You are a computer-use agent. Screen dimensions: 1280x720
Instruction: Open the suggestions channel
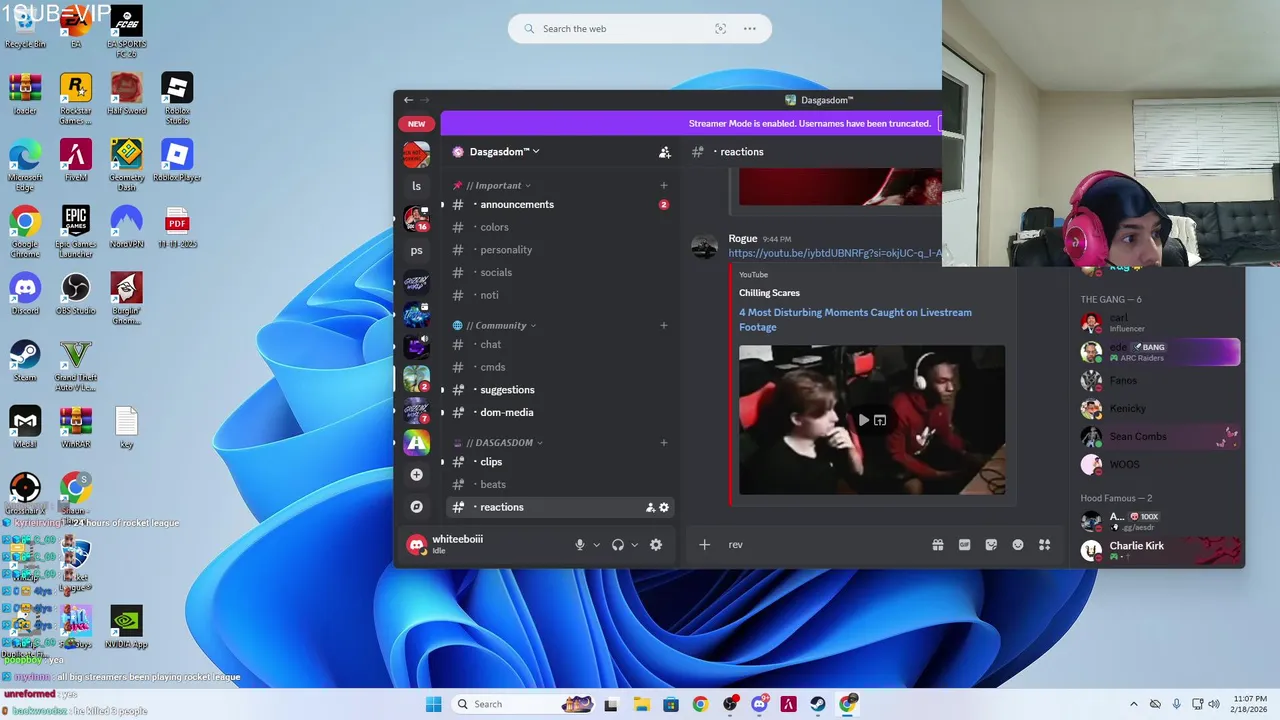pos(559,390)
